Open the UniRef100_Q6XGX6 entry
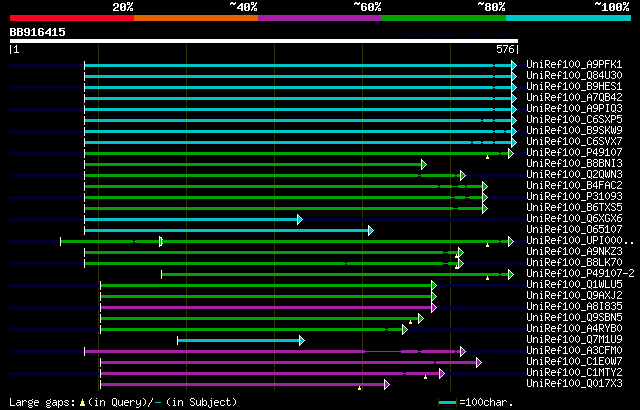This screenshot has width=640, height=410. point(574,219)
